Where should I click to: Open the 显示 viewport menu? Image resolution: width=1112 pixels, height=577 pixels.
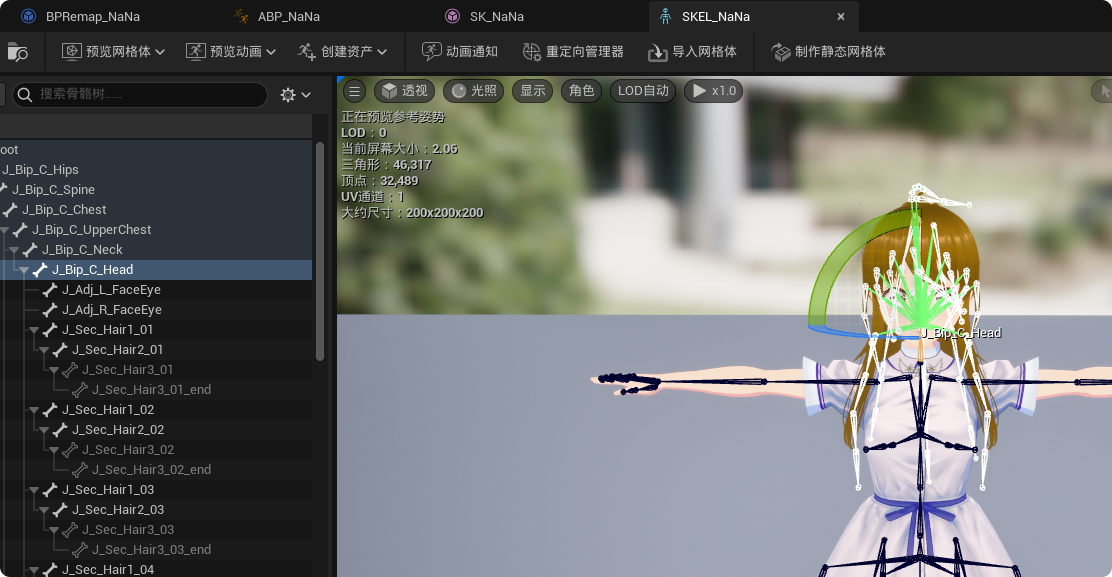(x=533, y=91)
